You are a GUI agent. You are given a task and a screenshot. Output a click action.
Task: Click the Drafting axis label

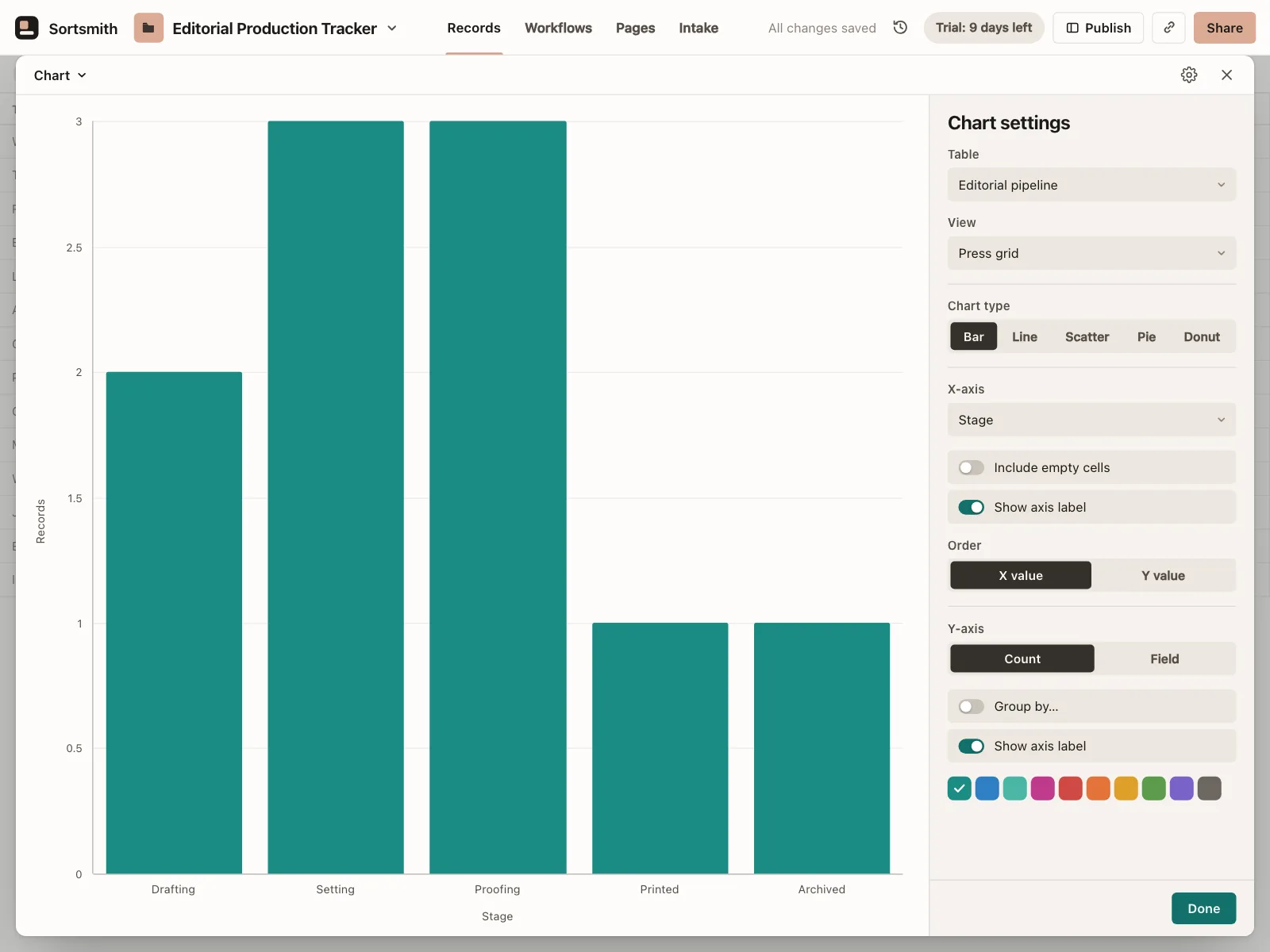[x=173, y=889]
